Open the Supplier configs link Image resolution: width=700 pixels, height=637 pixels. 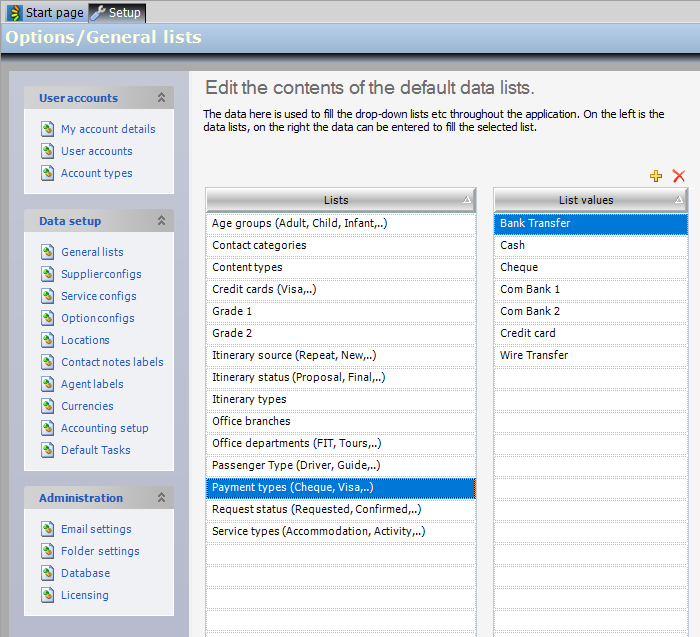click(101, 274)
